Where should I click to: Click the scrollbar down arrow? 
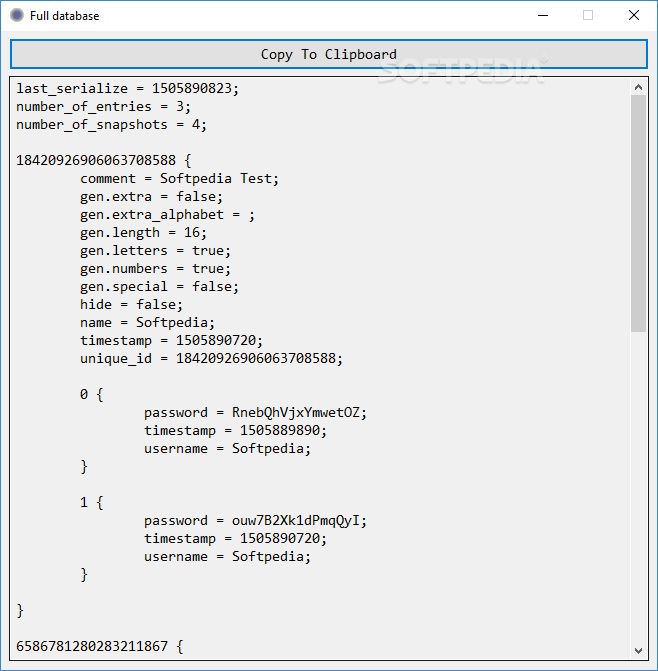pos(638,650)
